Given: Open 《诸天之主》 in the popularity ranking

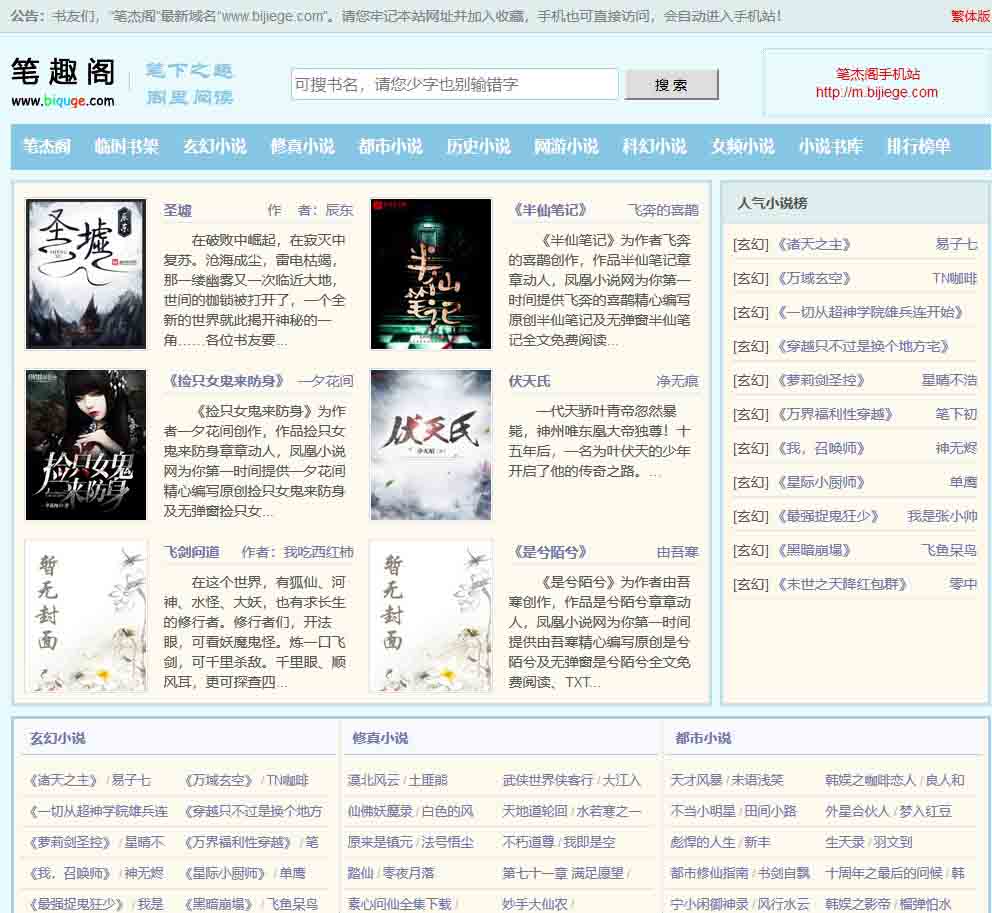Looking at the screenshot, I should pos(815,244).
